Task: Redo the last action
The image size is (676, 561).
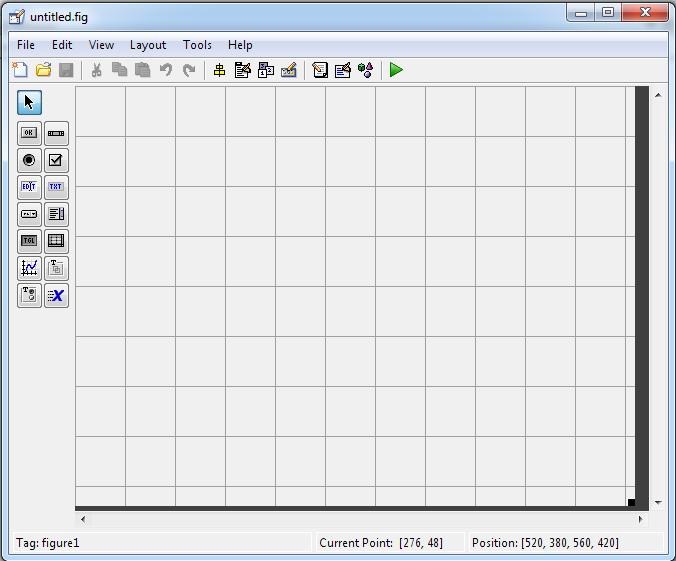Action: point(189,70)
